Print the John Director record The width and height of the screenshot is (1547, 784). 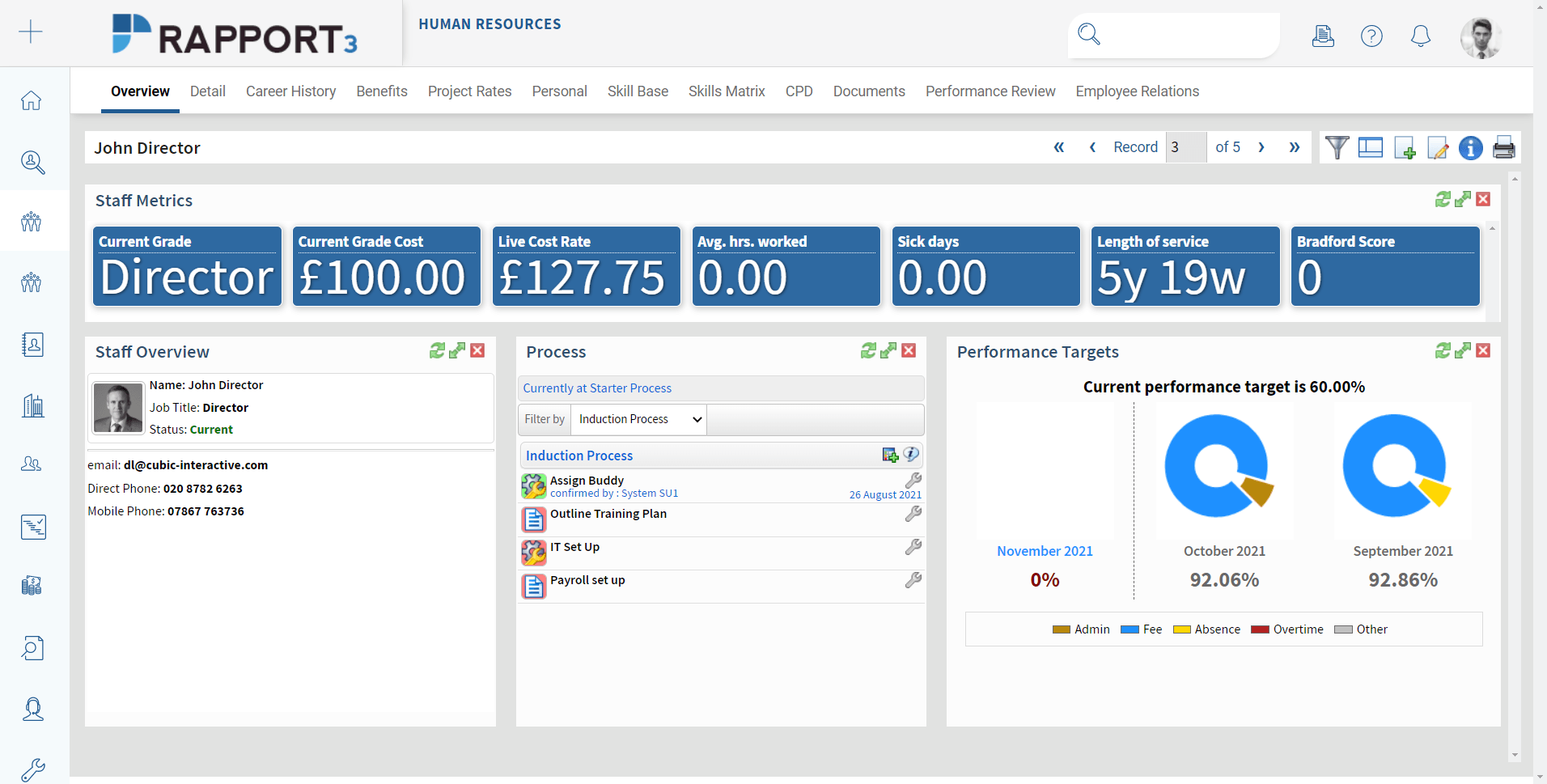click(1503, 147)
